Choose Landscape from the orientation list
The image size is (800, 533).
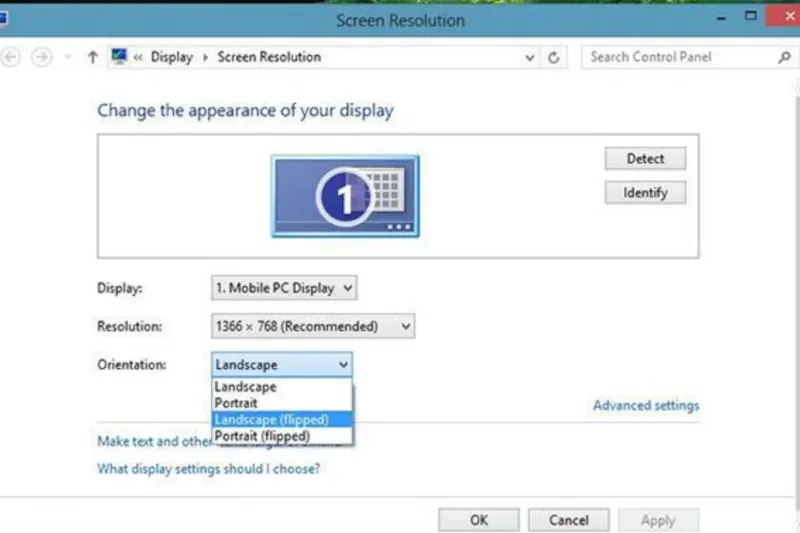pyautogui.click(x=246, y=387)
